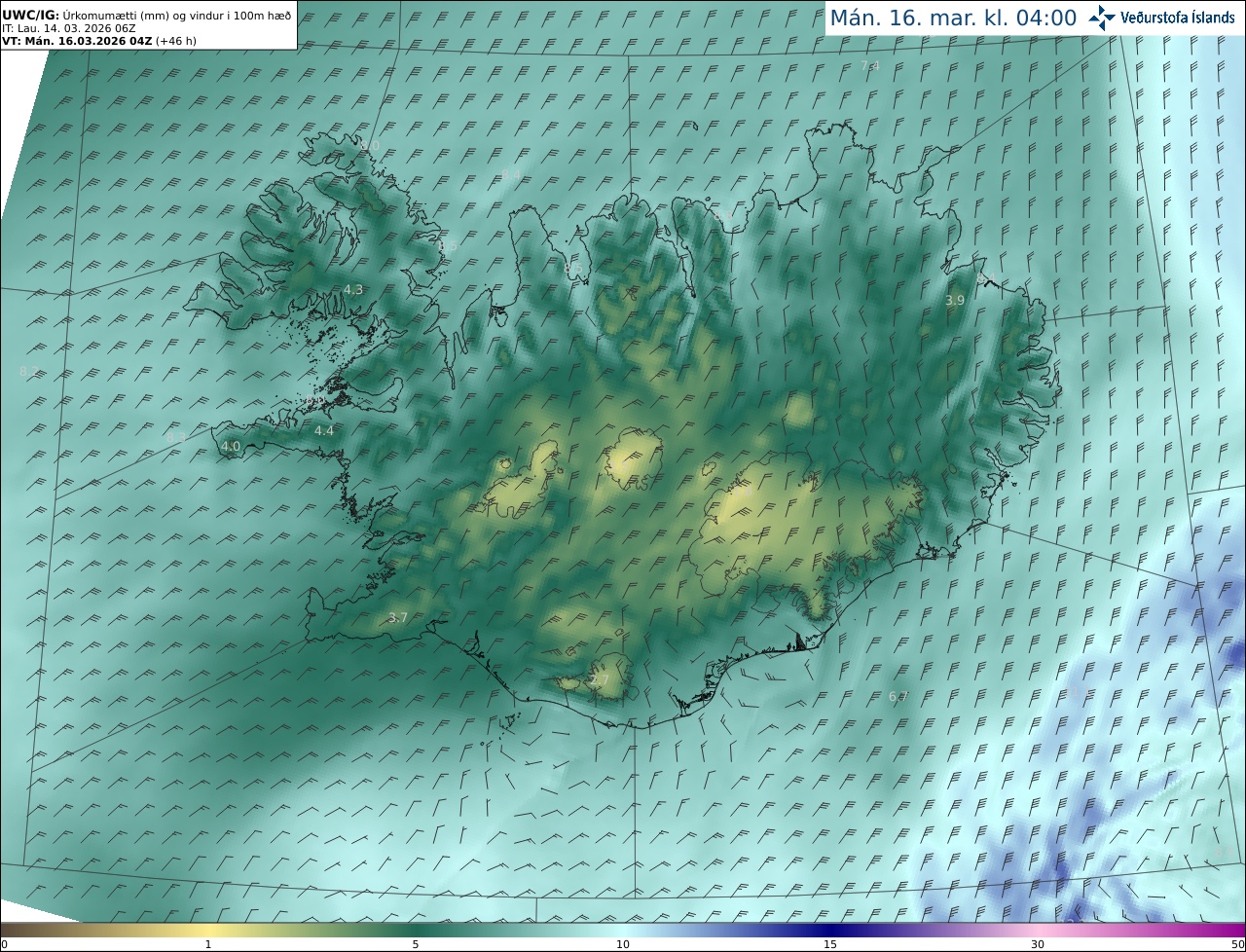Image resolution: width=1246 pixels, height=952 pixels.
Task: Click the '(+46 h)' forecast offset text
Action: (x=175, y=41)
